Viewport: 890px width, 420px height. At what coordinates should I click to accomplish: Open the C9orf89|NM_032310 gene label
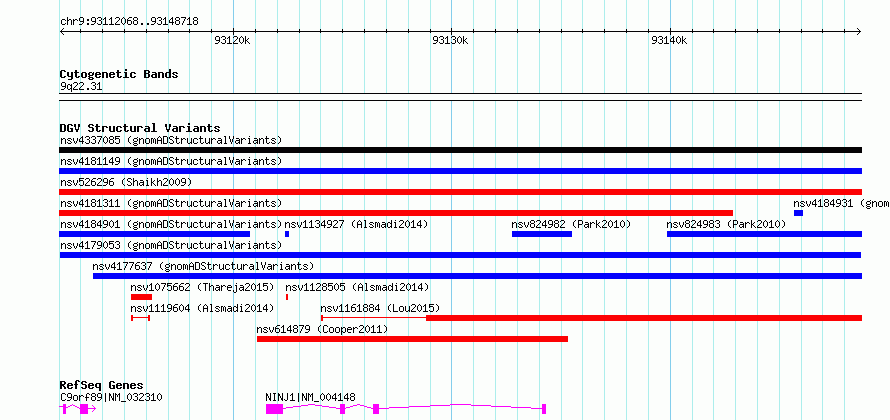pos(111,397)
